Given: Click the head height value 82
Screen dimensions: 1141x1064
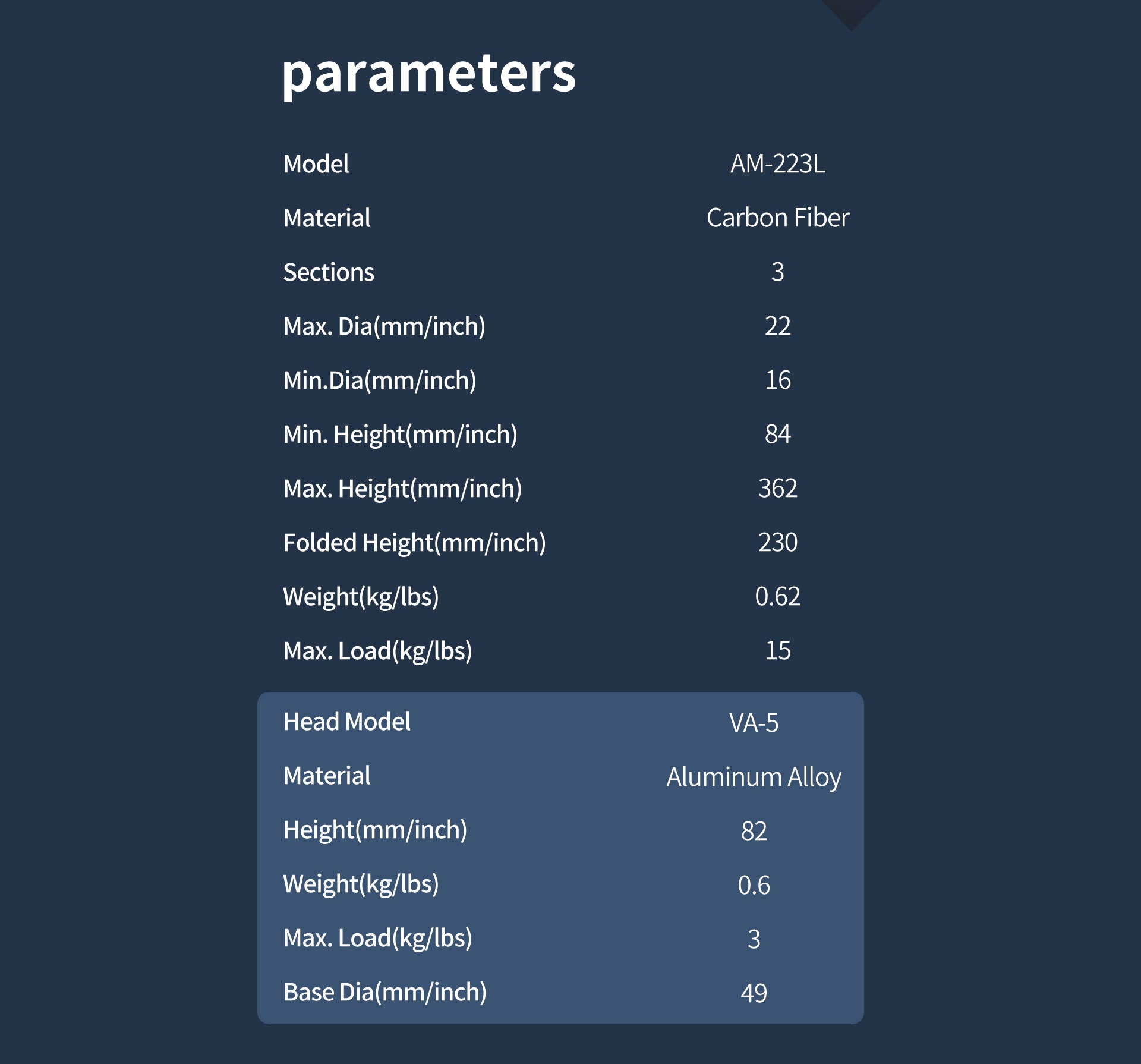Looking at the screenshot, I should 754,832.
